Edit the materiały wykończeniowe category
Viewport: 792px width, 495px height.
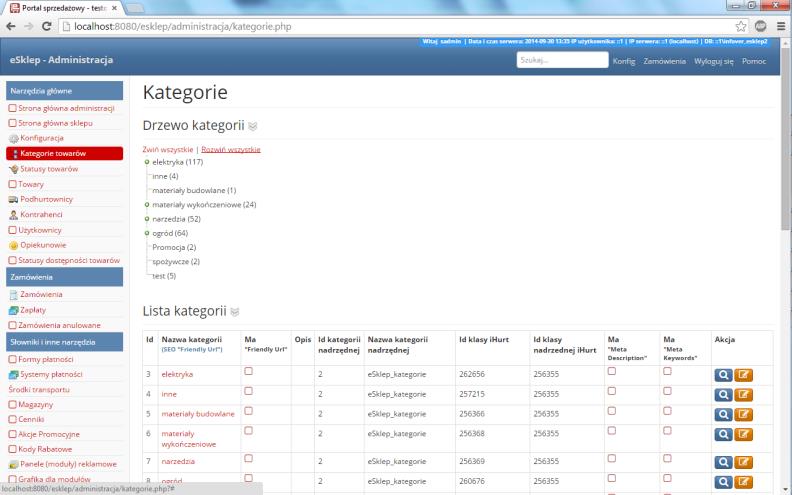[x=744, y=434]
